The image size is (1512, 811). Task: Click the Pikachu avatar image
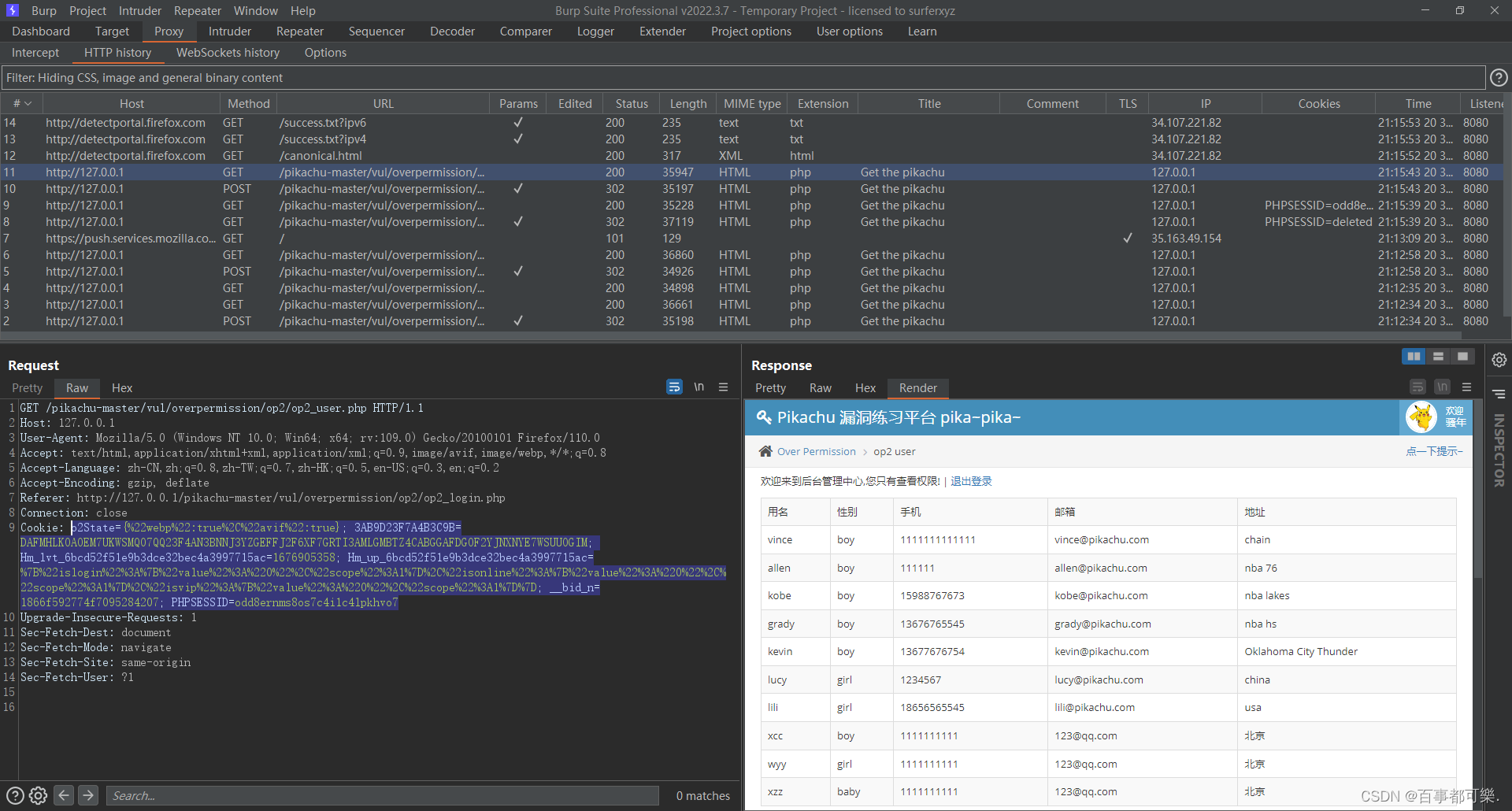point(1421,417)
